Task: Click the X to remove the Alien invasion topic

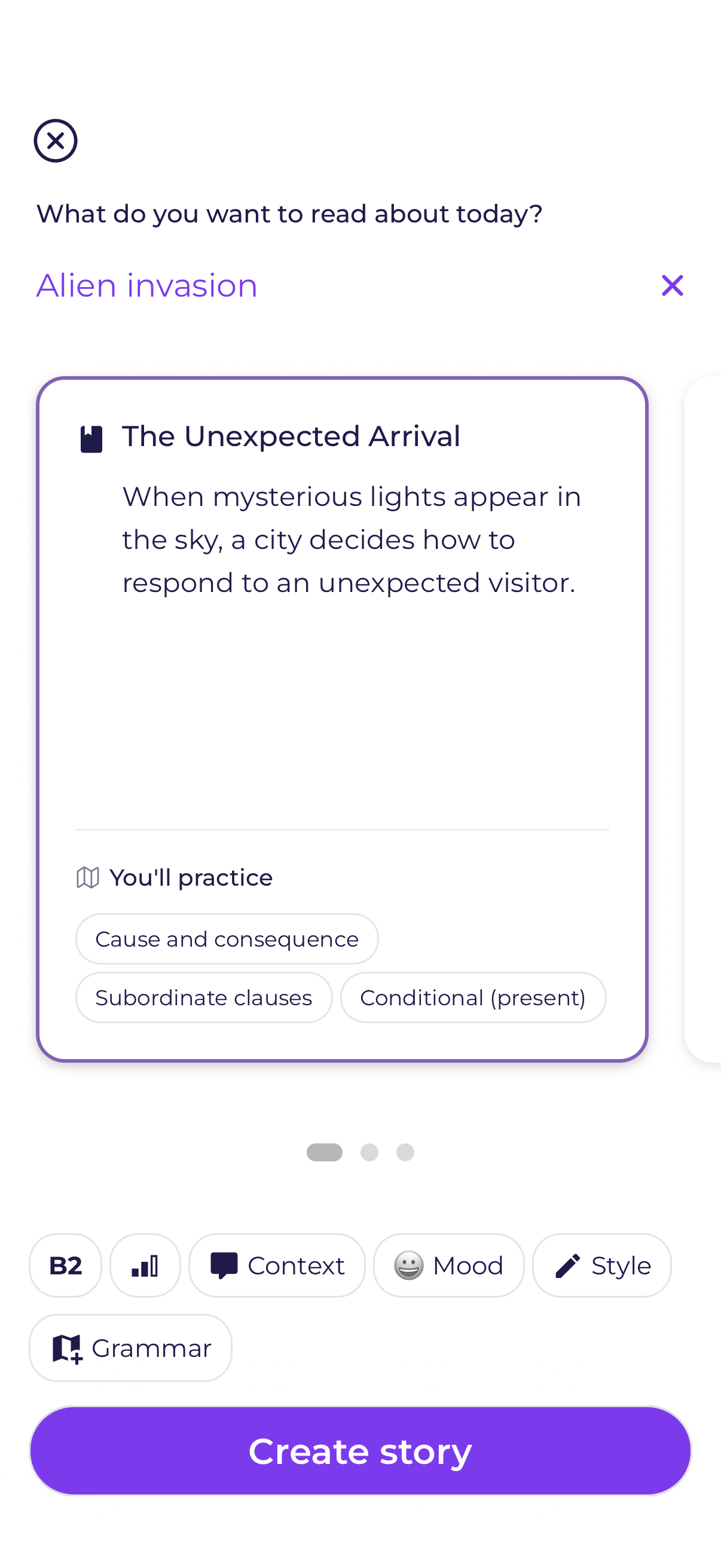Action: pos(673,285)
